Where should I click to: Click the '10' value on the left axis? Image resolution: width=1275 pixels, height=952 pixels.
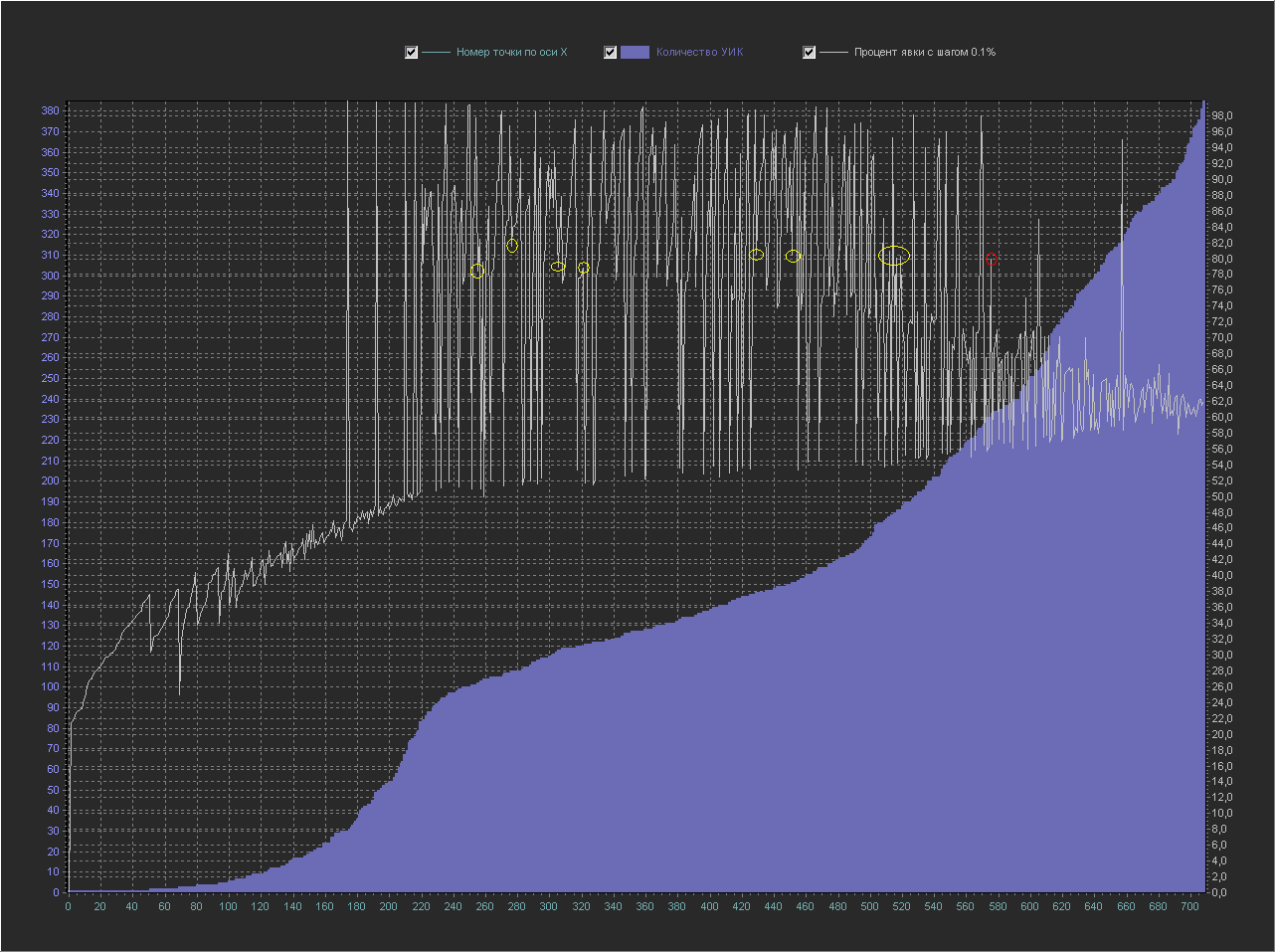pyautogui.click(x=54, y=871)
